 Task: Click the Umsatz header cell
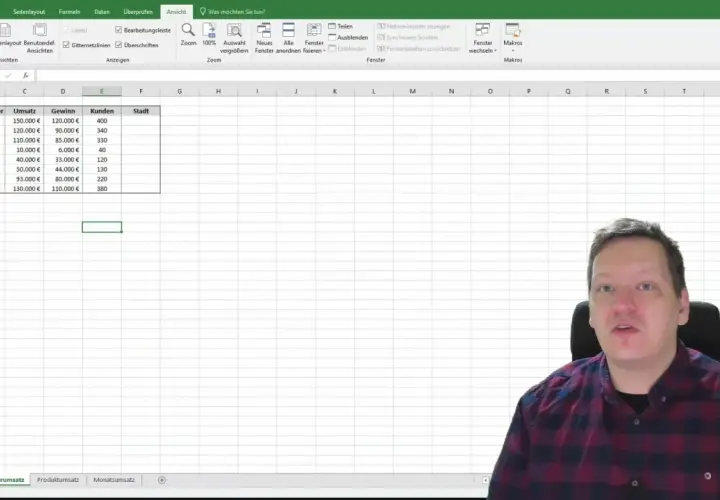point(24,111)
